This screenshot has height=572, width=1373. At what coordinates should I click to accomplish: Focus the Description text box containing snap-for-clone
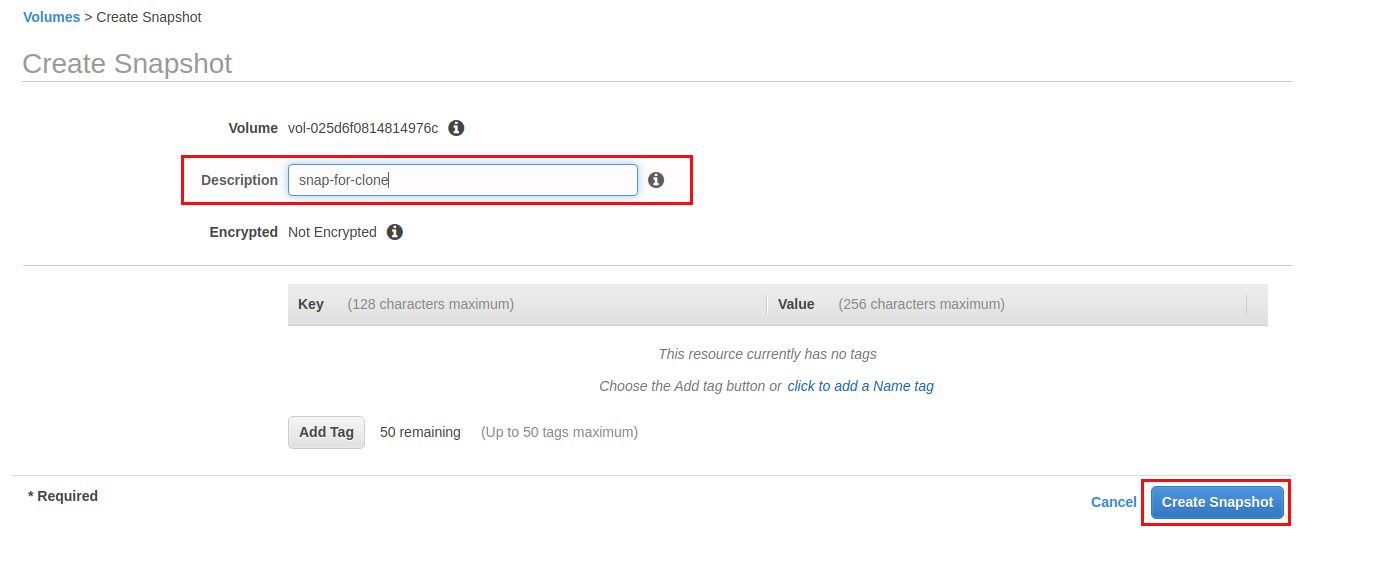click(463, 180)
